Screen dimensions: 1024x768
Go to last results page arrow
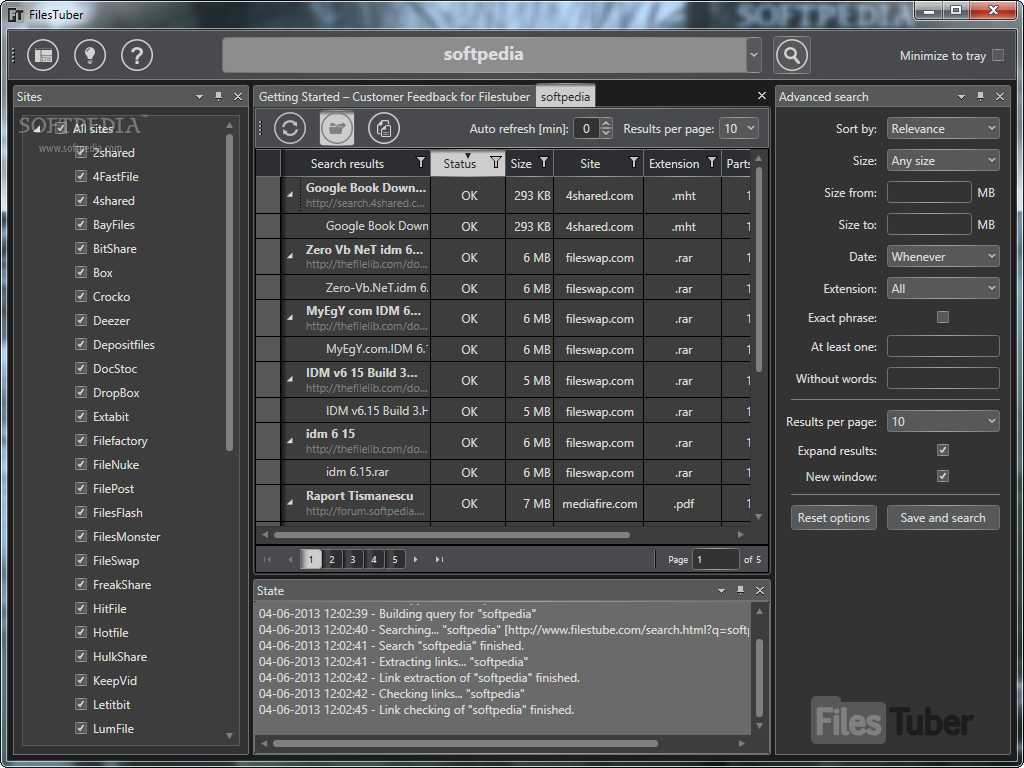click(440, 559)
